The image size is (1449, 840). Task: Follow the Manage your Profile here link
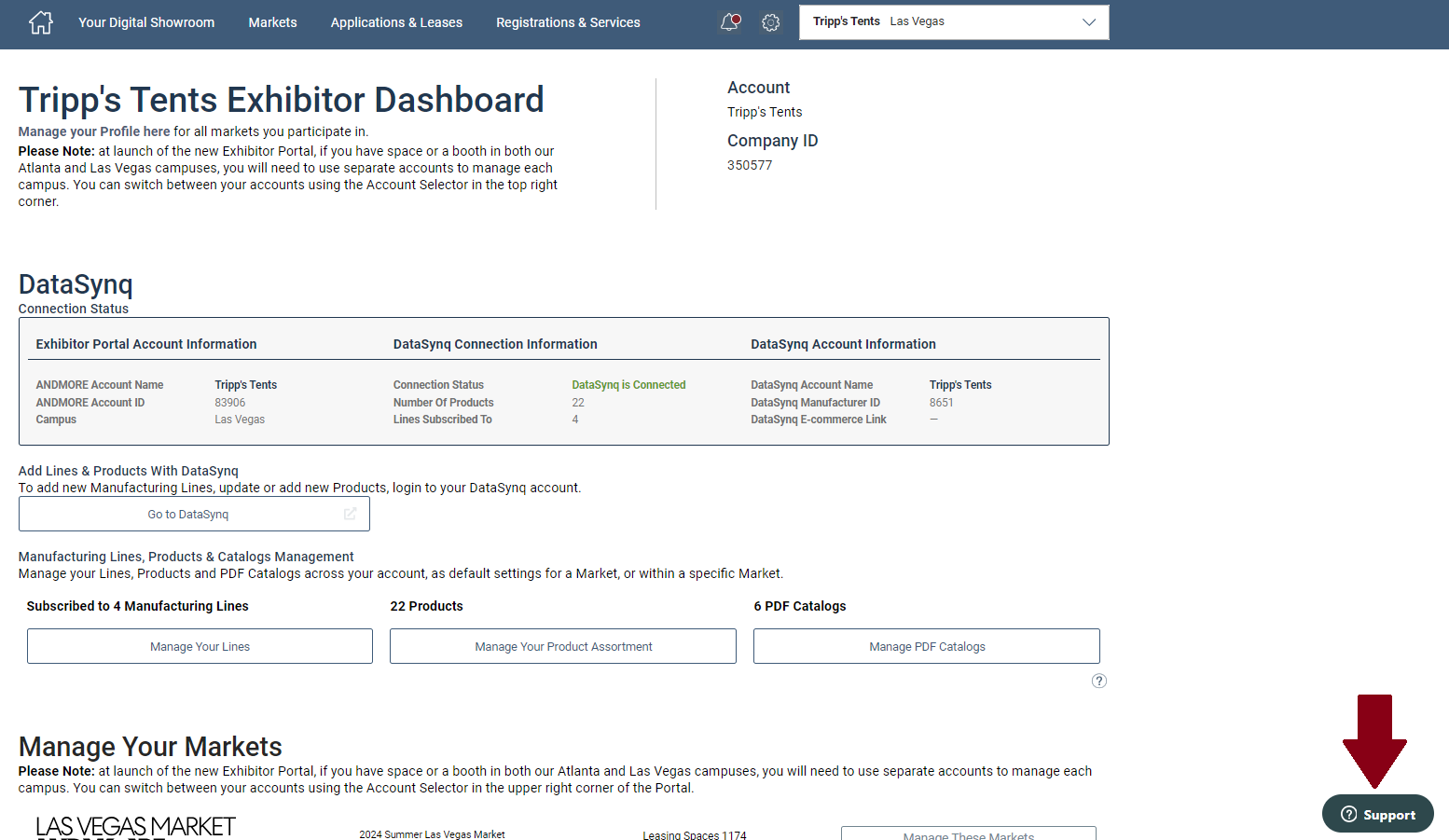[x=94, y=131]
